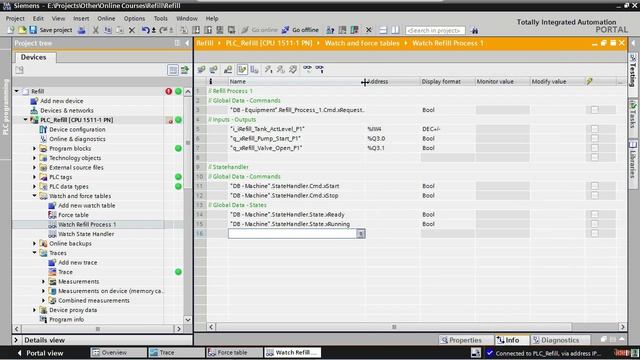This screenshot has width=640, height=360.
Task: Tick modify checkbox for StateHandler.Cmd.xStart row
Action: pyautogui.click(x=595, y=186)
